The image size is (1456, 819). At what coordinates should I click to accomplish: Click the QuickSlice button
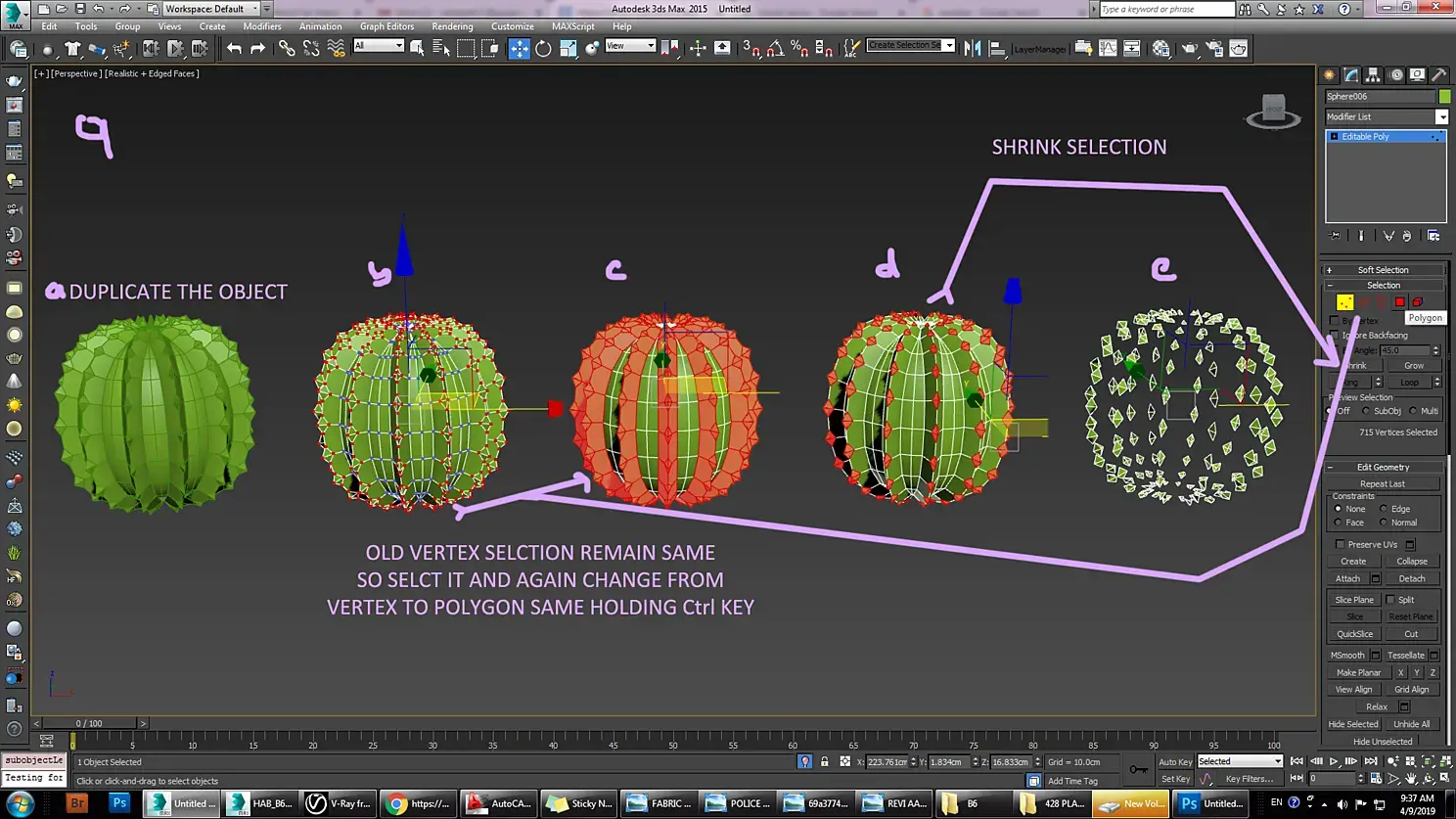[1354, 634]
